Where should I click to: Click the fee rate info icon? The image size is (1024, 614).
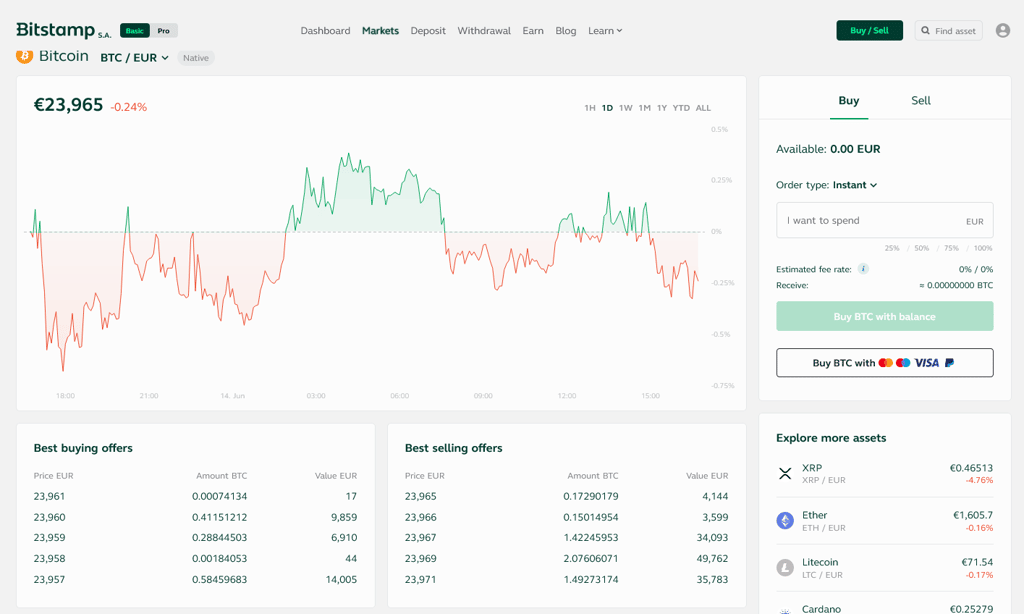863,268
